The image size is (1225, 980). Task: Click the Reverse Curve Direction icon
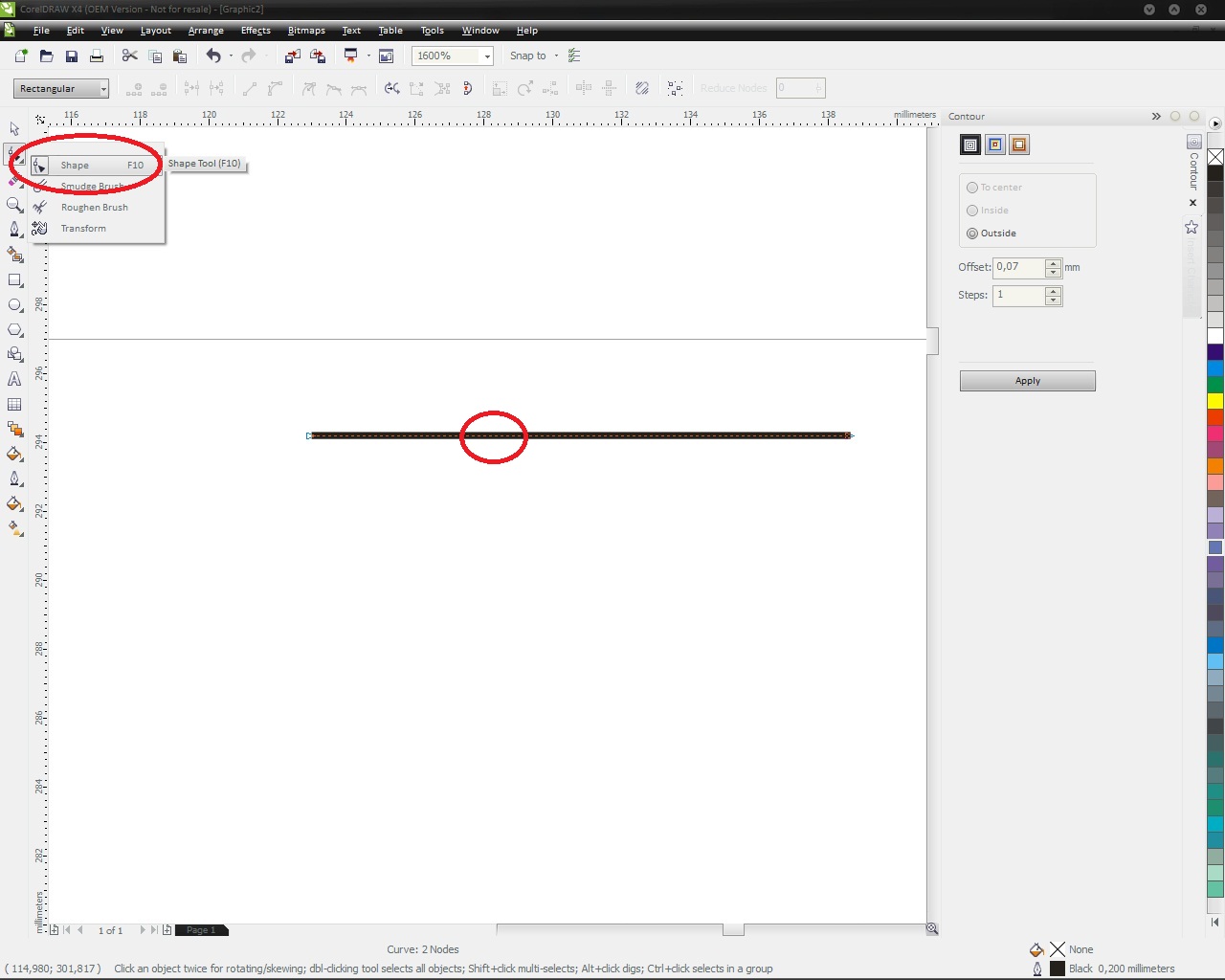[x=391, y=88]
